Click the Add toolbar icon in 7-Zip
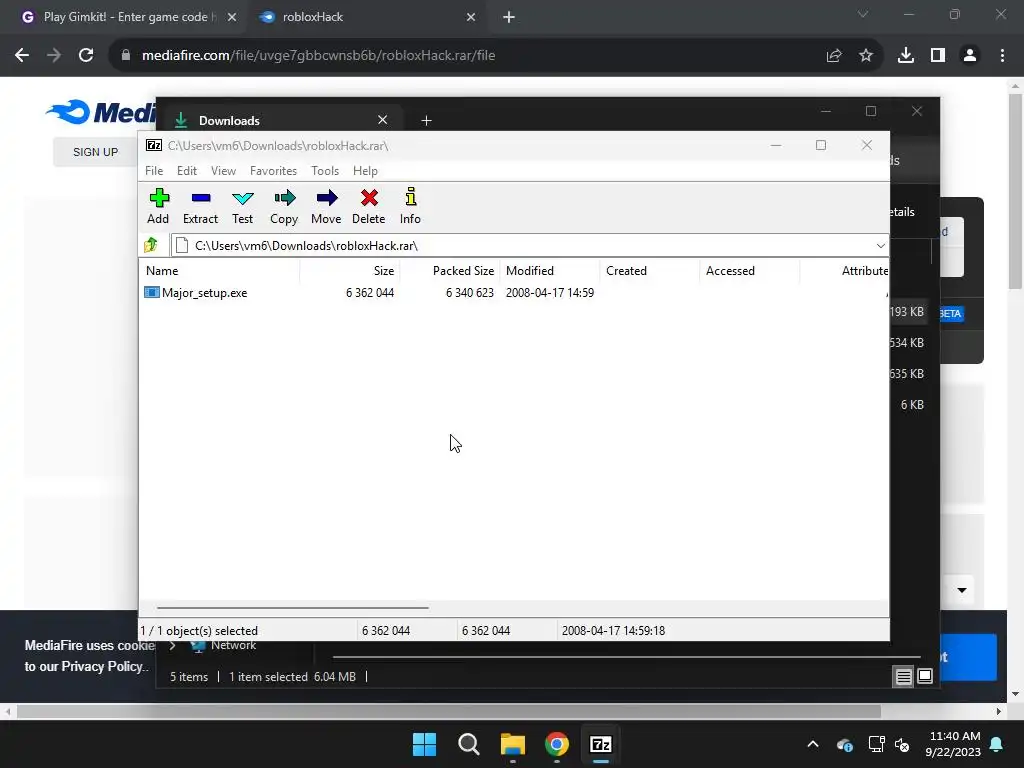This screenshot has width=1024, height=768. 158,206
